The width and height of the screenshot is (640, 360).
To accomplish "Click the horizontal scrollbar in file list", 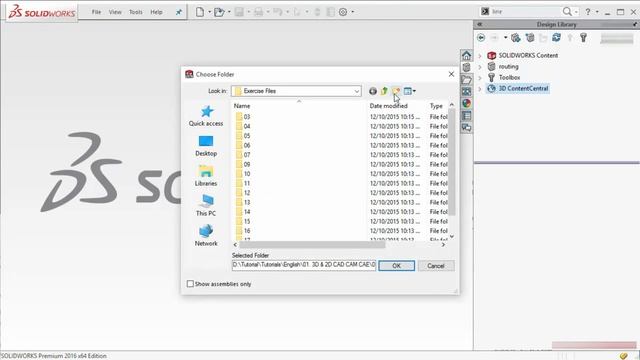I will [x=312, y=244].
